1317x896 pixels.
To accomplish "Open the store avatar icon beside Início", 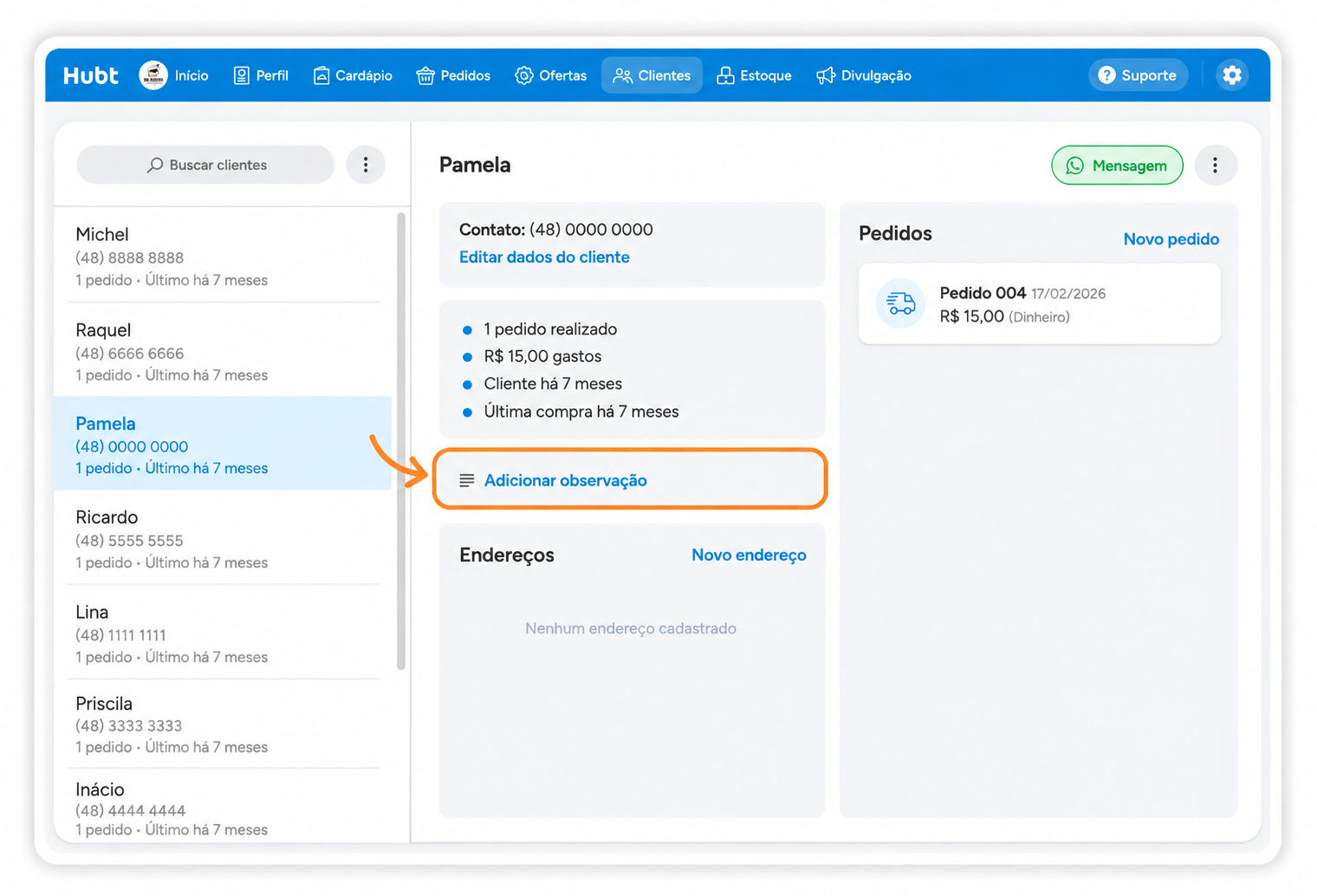I will (153, 75).
